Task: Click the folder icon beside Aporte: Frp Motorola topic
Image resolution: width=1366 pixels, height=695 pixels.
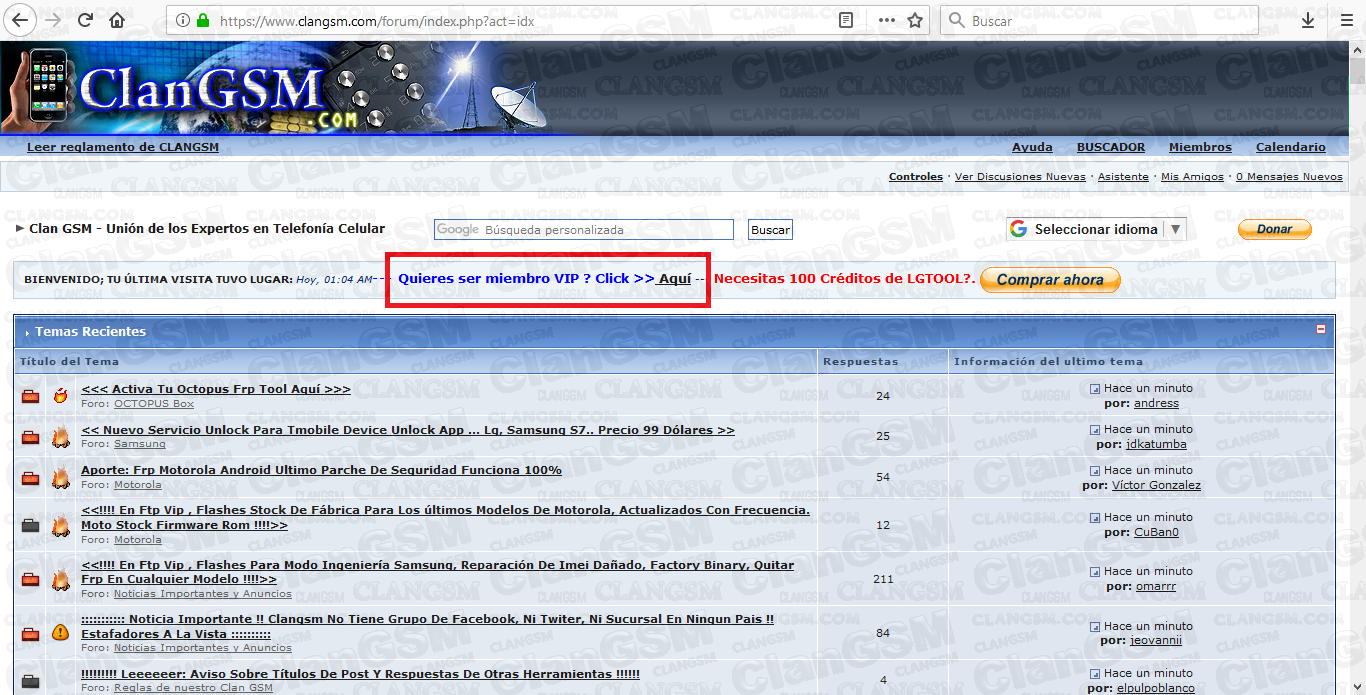Action: [31, 477]
